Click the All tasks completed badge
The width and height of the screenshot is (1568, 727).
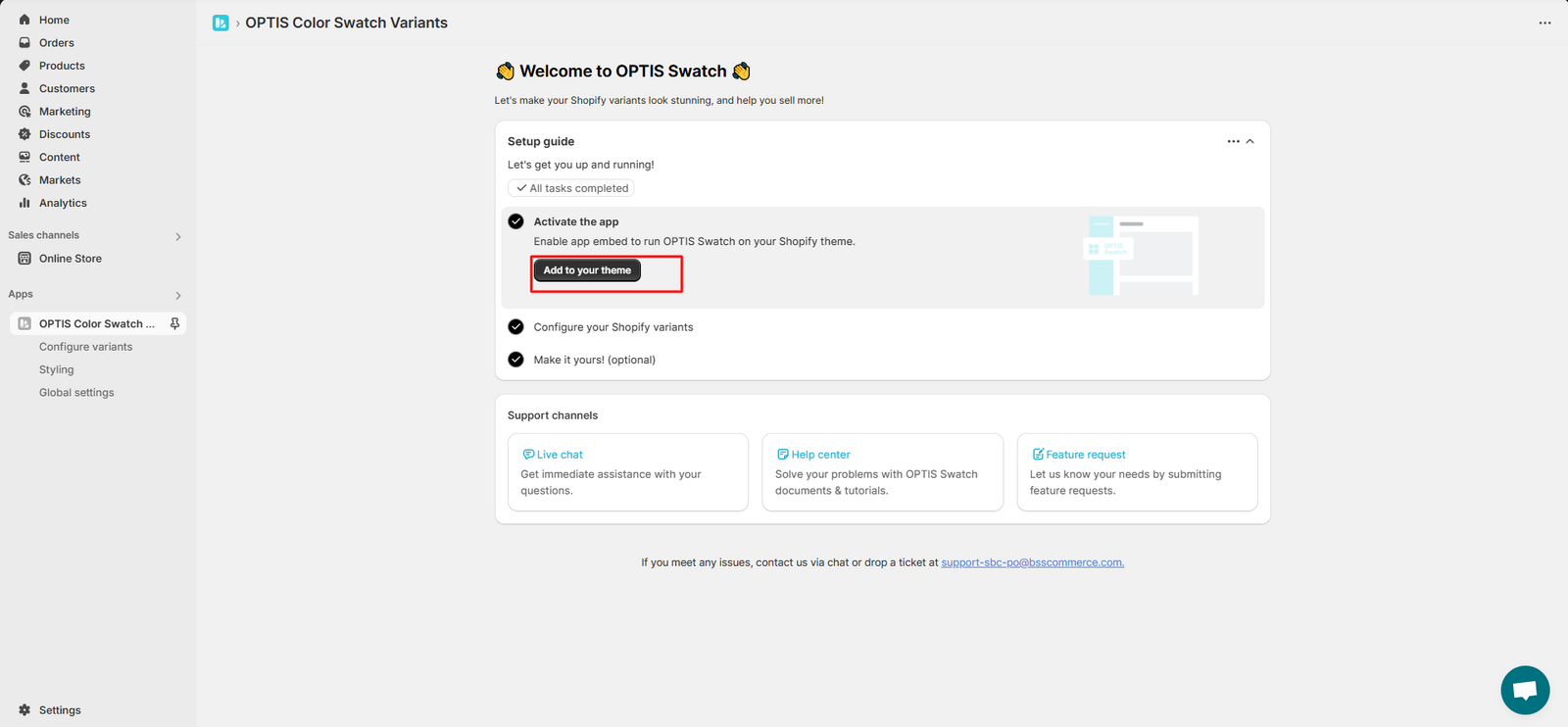click(x=571, y=188)
